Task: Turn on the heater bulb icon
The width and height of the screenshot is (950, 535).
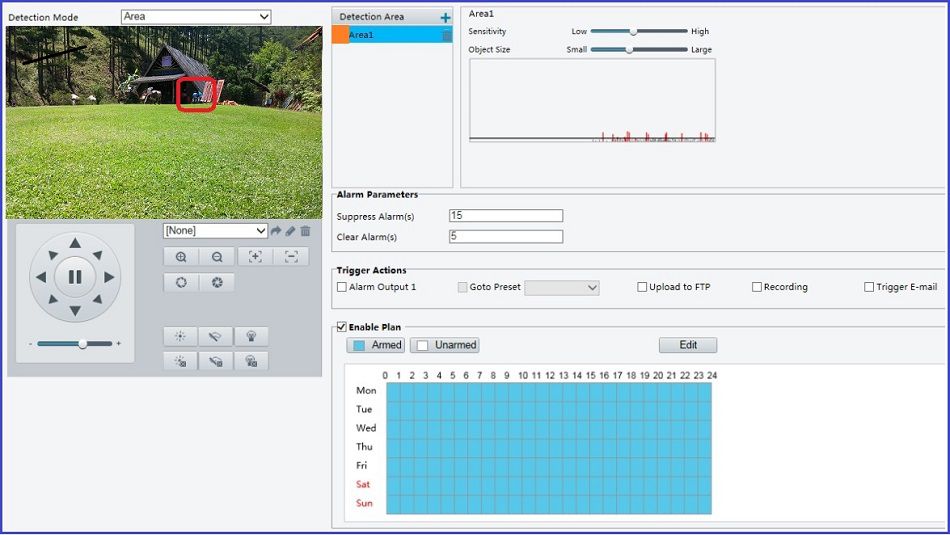Action: tap(251, 336)
